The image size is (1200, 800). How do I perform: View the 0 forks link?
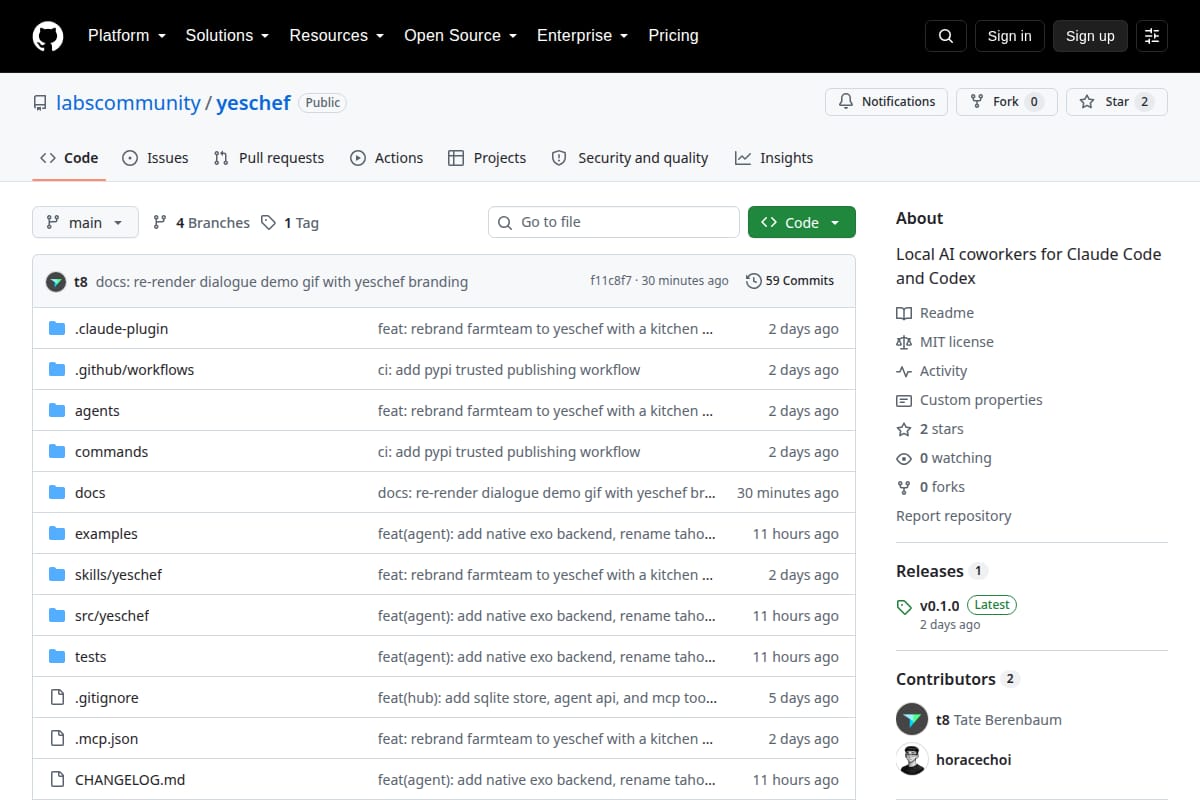931,487
